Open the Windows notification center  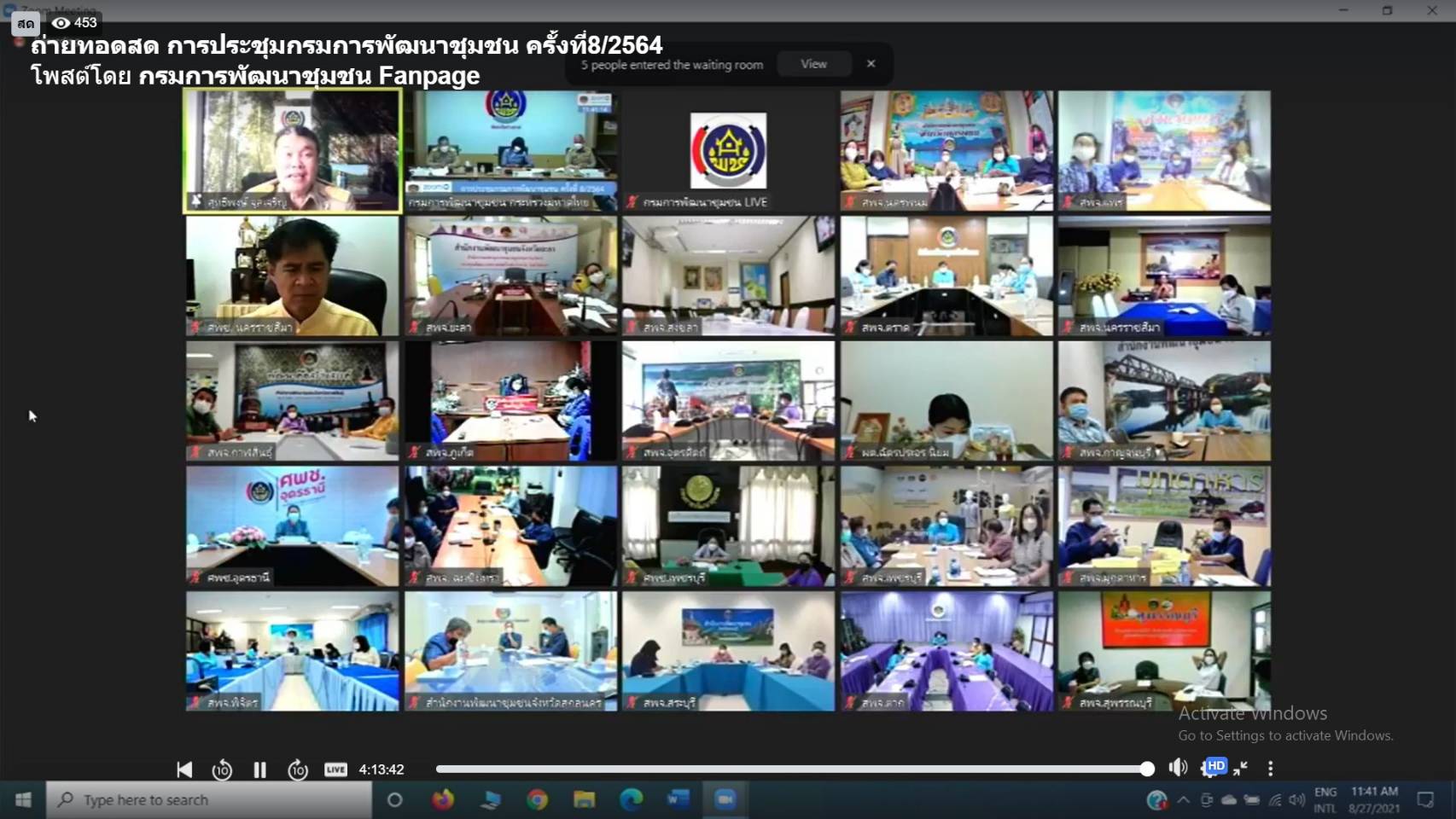[x=1425, y=800]
